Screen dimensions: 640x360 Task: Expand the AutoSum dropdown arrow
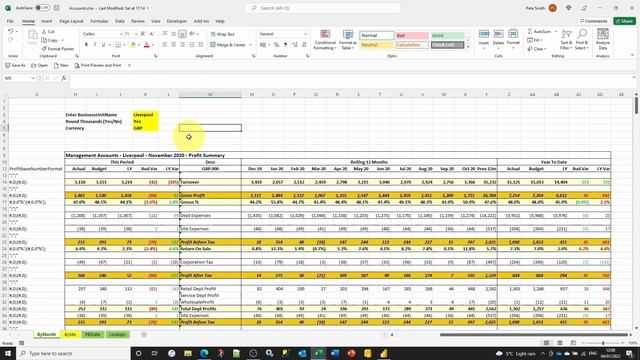coord(556,31)
